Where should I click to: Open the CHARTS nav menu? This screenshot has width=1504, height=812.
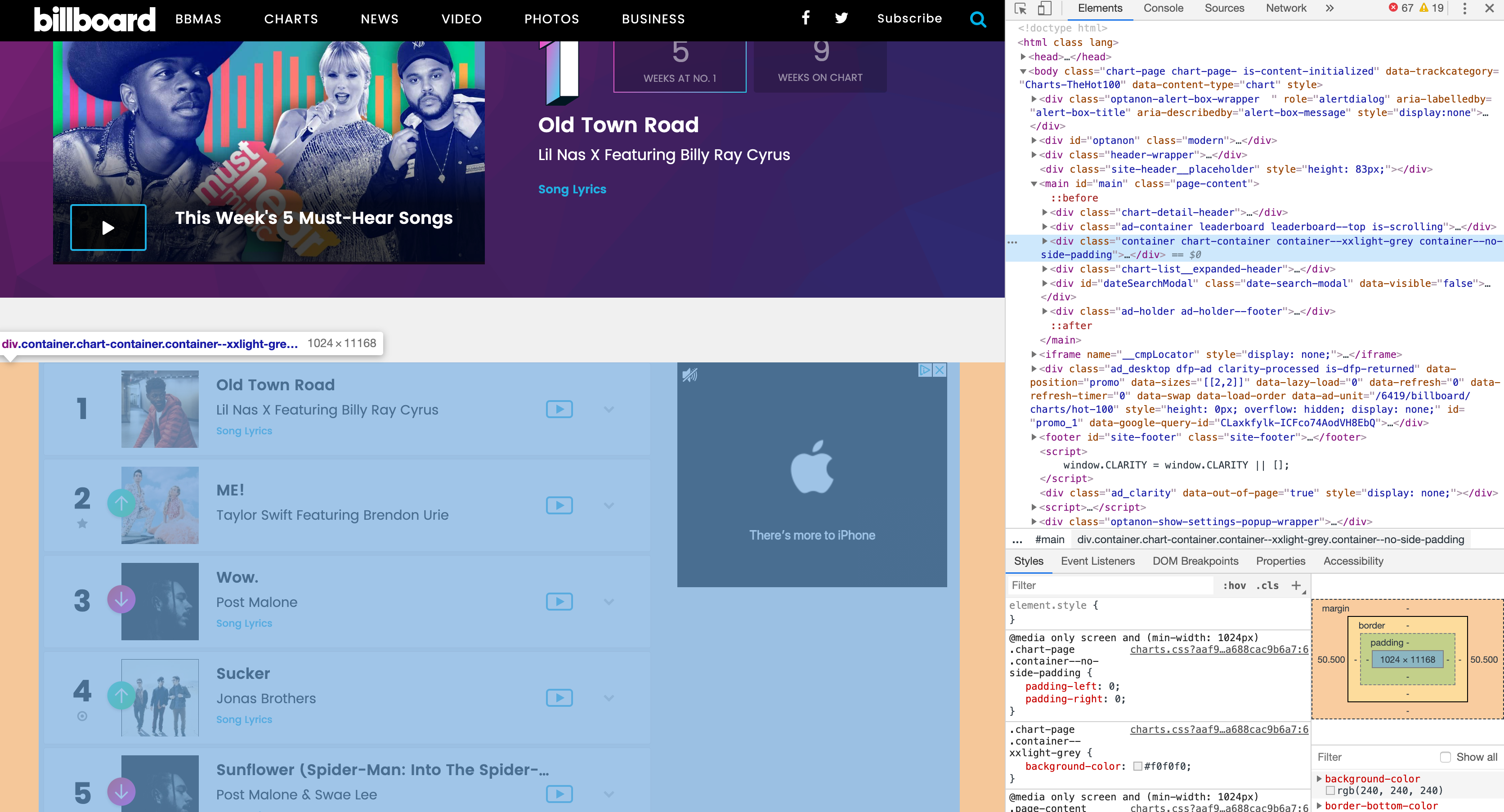point(291,19)
